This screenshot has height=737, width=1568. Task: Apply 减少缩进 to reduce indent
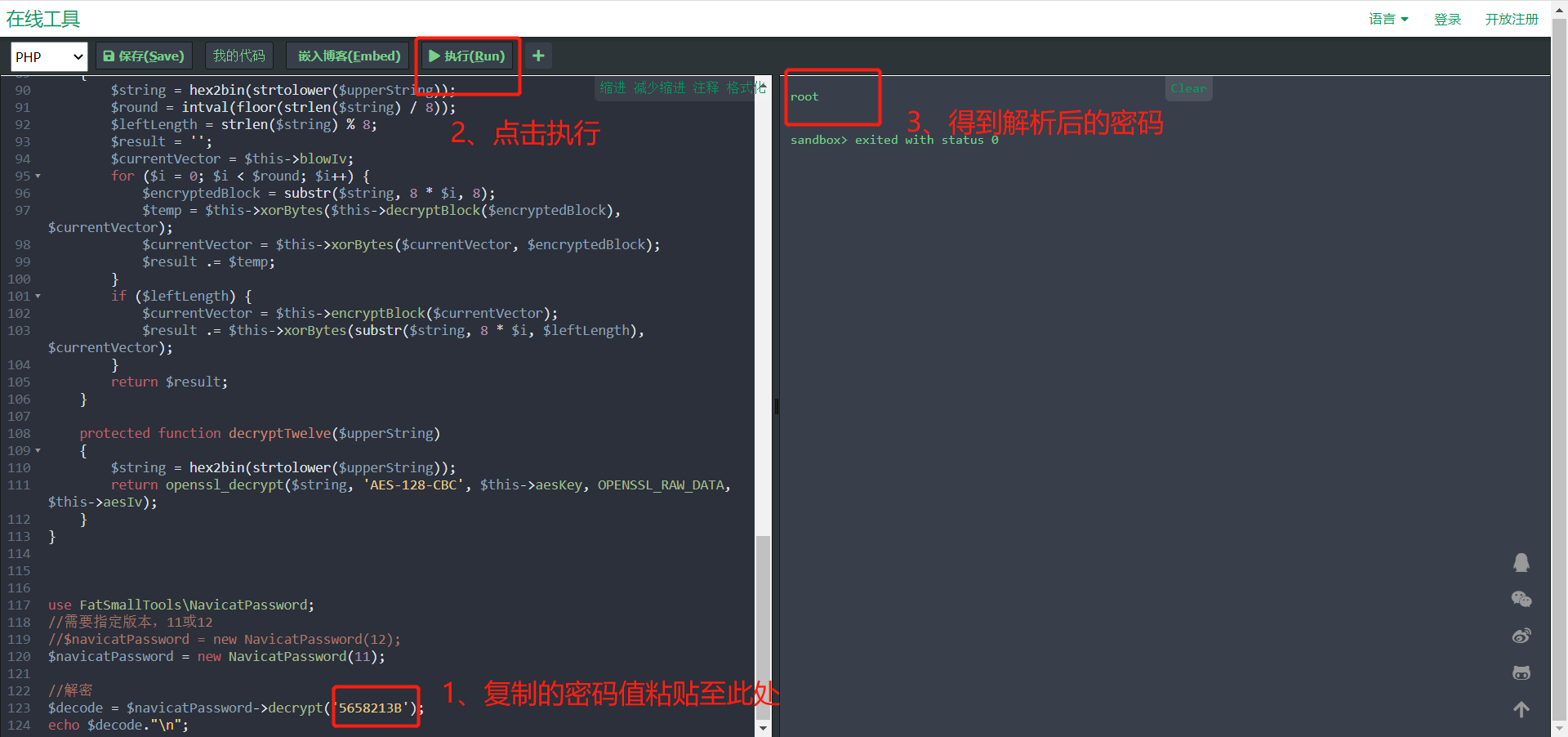tap(660, 87)
